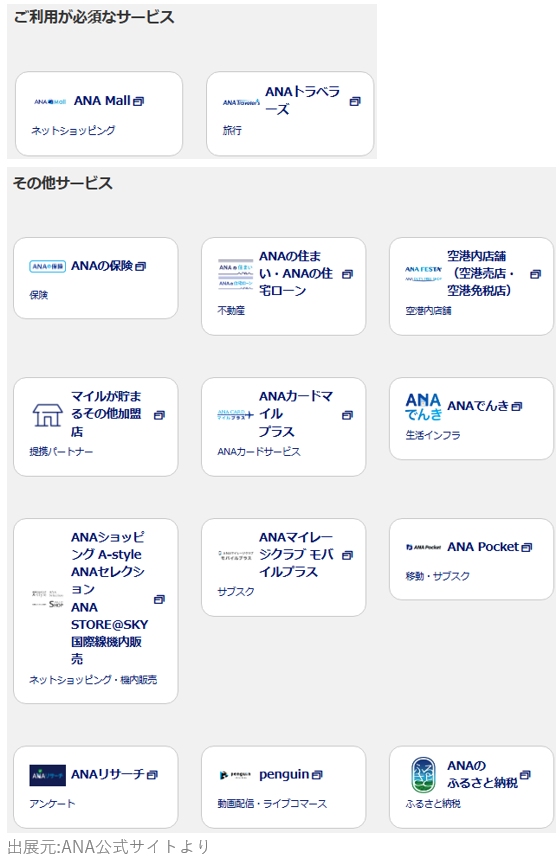Click external-link icon beside ANAリサーチ

coord(153,775)
